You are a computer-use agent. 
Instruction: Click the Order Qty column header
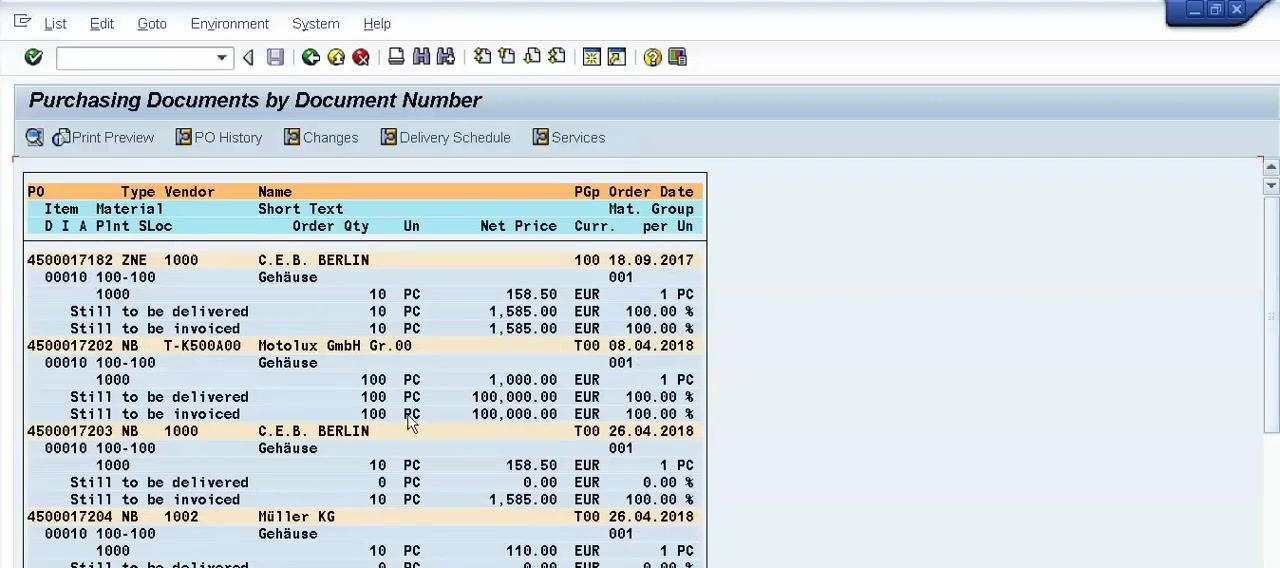pyautogui.click(x=331, y=226)
